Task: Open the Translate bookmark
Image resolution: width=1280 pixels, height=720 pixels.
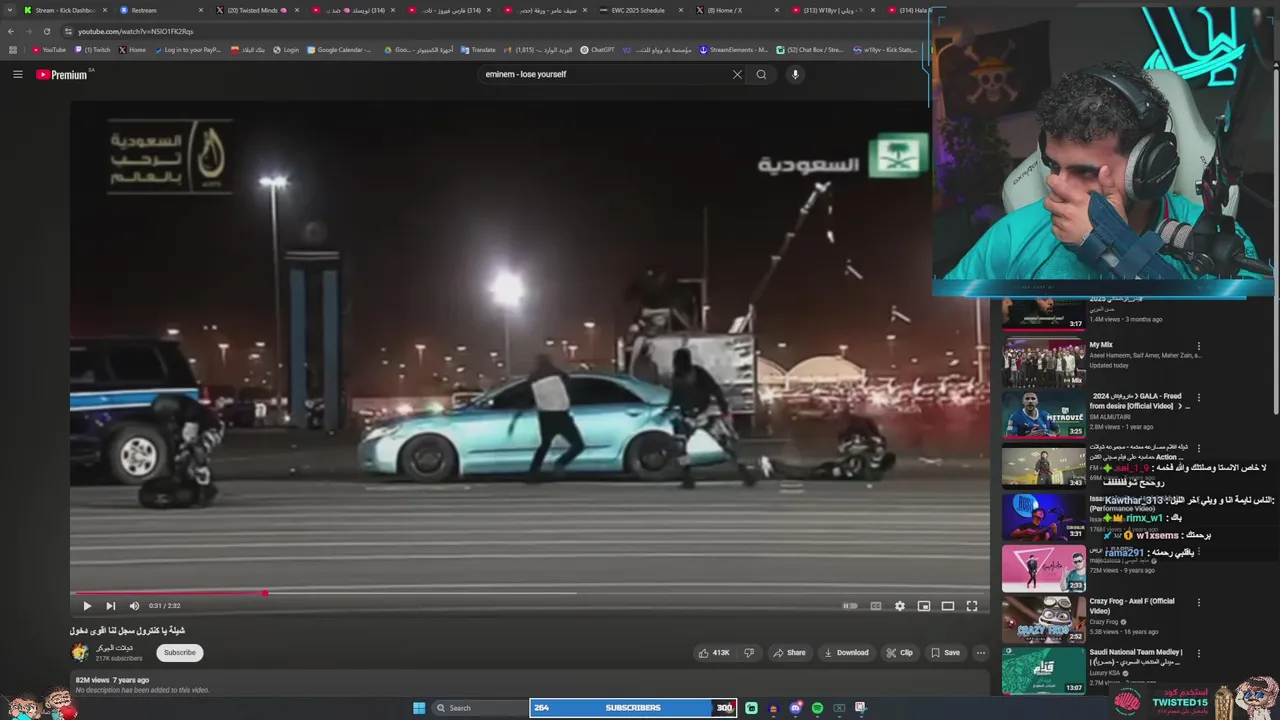Action: click(478, 50)
